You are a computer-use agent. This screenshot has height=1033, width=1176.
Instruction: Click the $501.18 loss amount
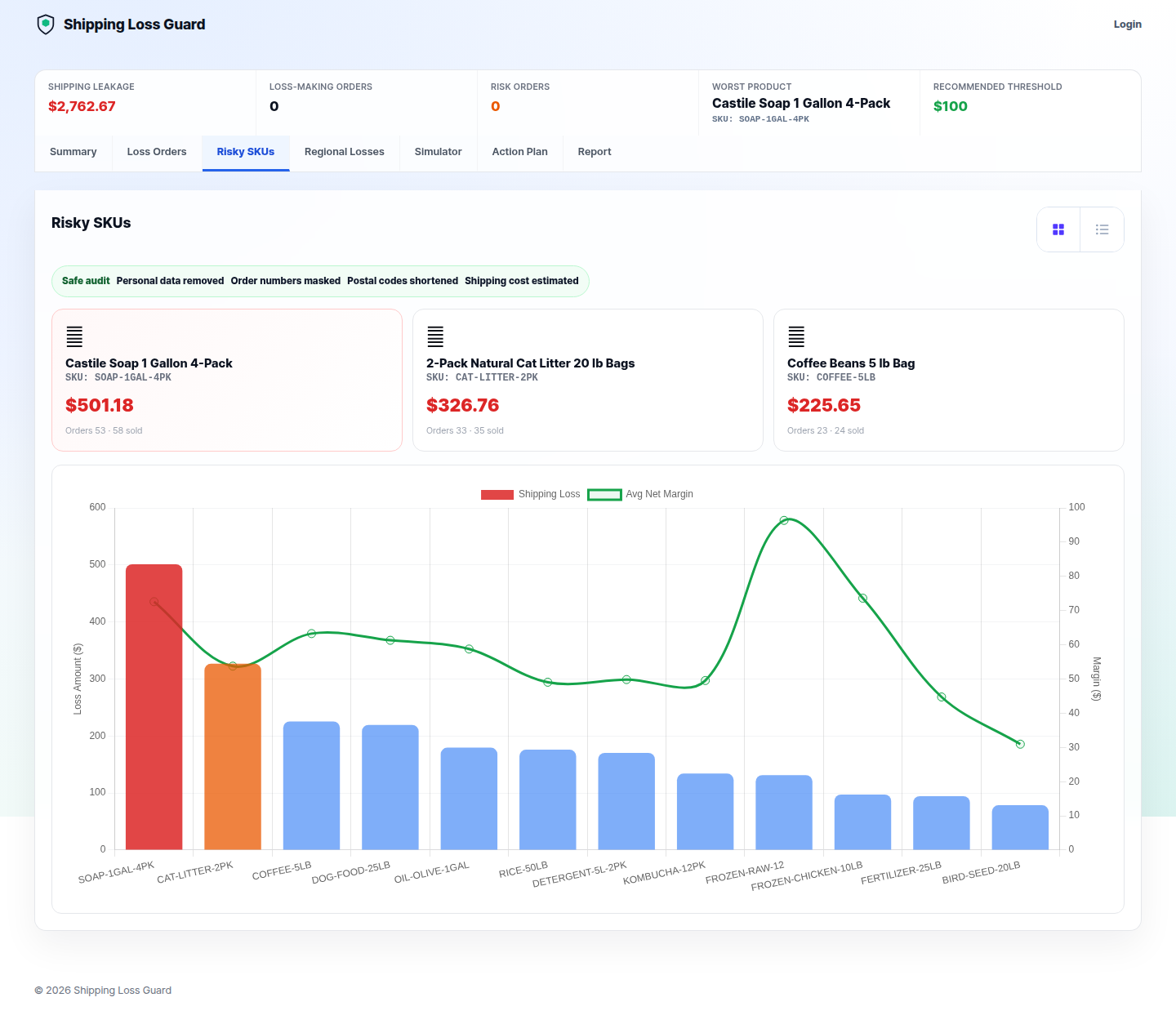pos(100,405)
